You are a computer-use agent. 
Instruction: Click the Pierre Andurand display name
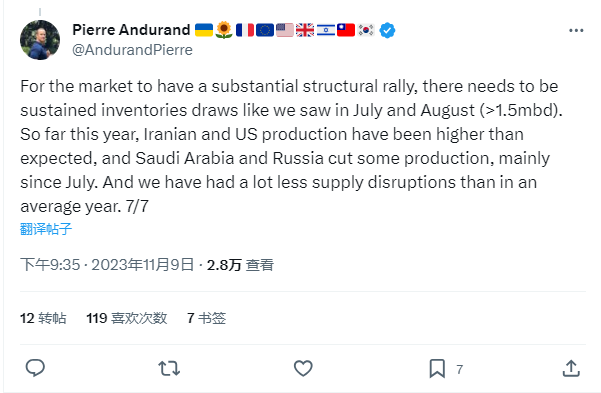[131, 30]
